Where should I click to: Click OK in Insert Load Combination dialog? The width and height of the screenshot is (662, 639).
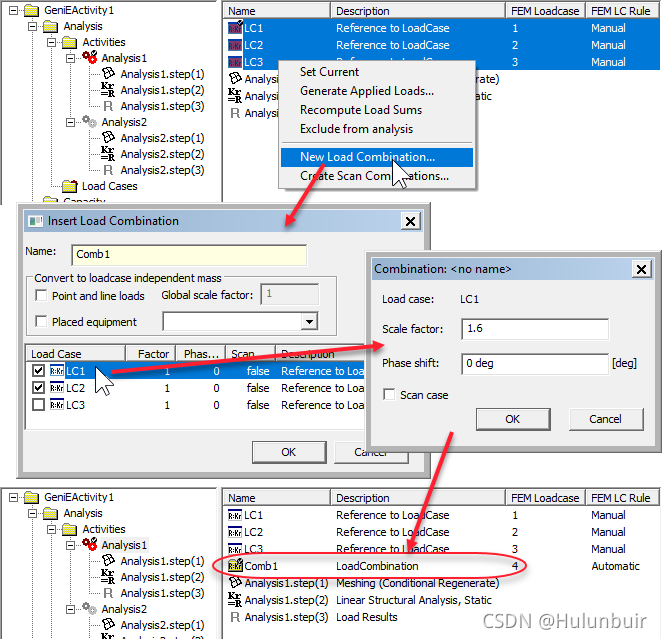pyautogui.click(x=289, y=452)
